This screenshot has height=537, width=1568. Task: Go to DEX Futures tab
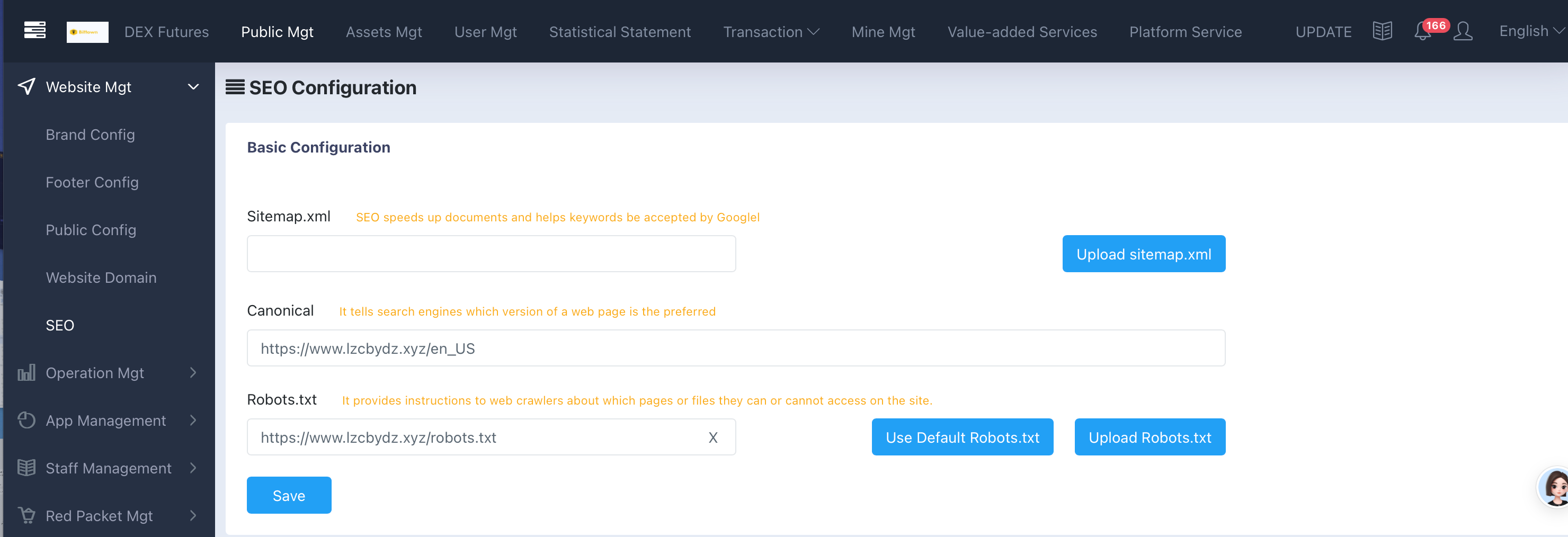[166, 32]
